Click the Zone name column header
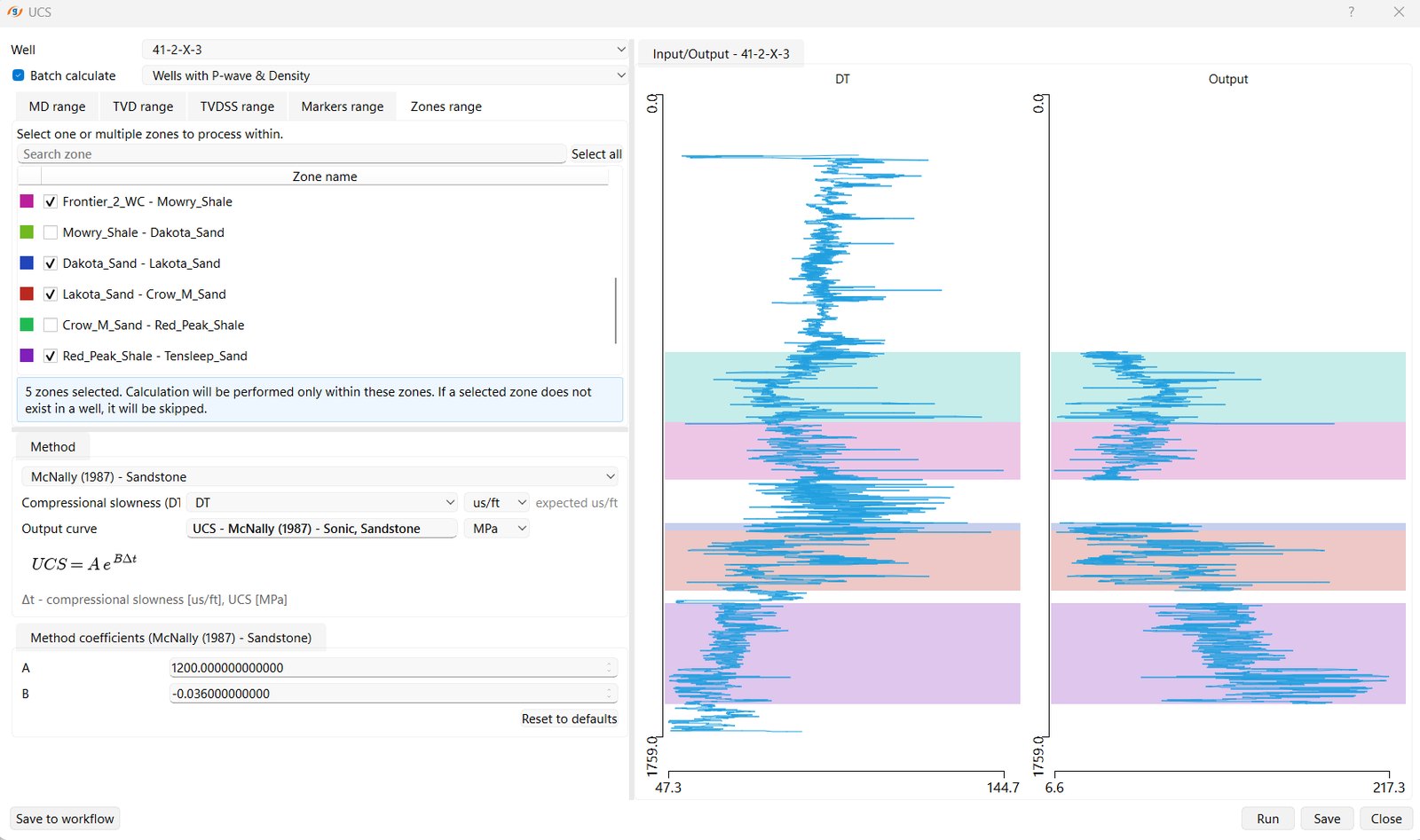Screen dimensions: 1420x840 tap(325, 177)
